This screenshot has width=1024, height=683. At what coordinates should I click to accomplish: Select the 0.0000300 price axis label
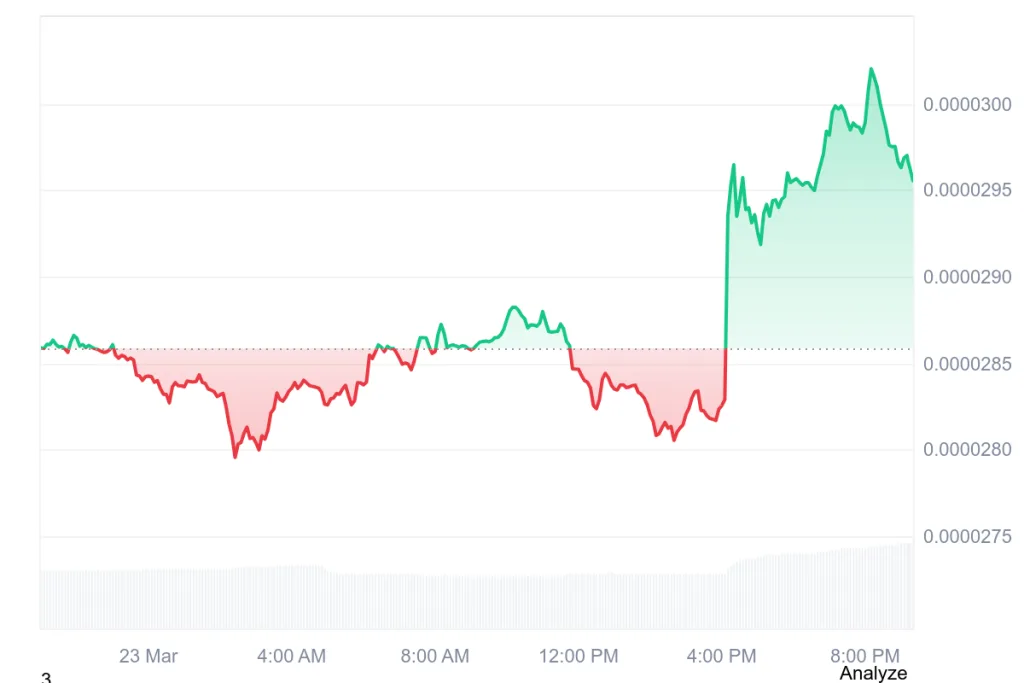coord(967,104)
